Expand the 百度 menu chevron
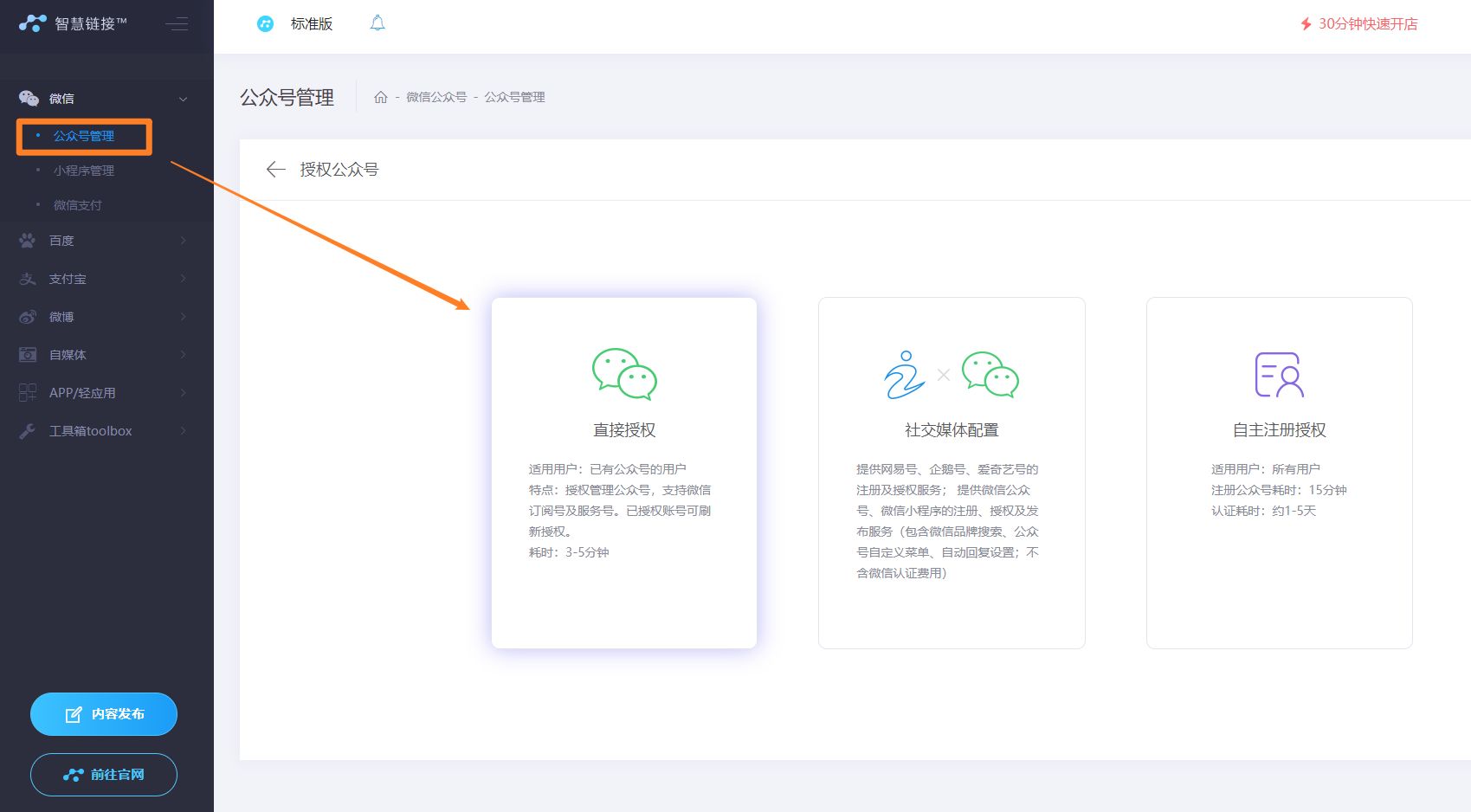 (x=183, y=241)
